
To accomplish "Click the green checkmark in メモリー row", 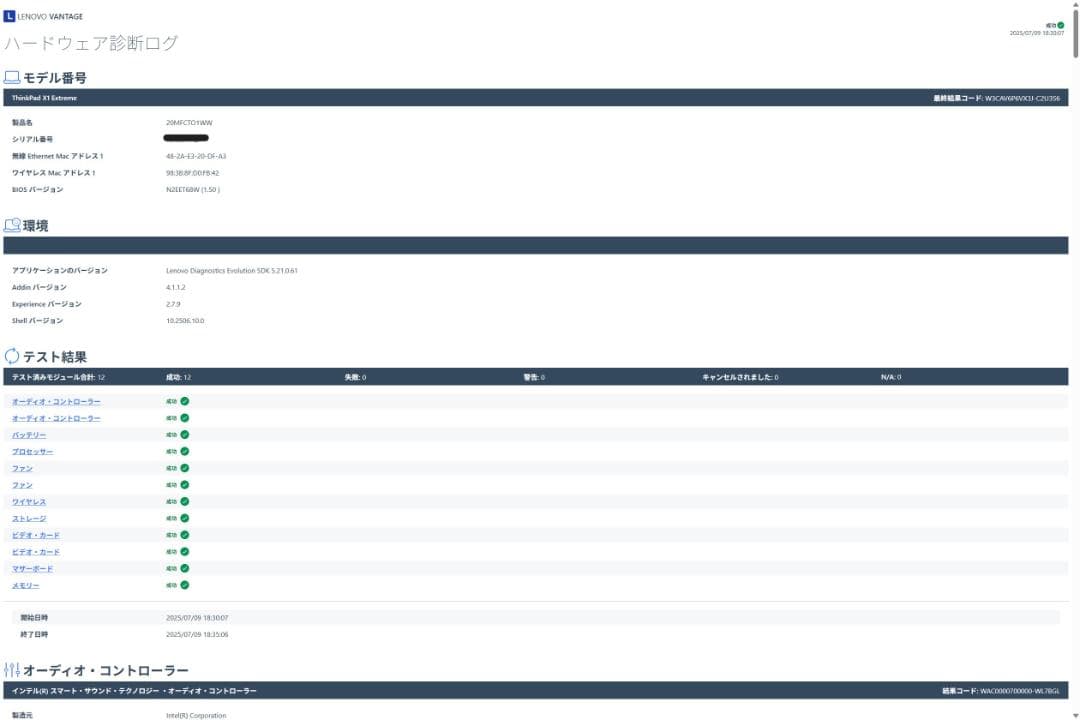I will (185, 585).
